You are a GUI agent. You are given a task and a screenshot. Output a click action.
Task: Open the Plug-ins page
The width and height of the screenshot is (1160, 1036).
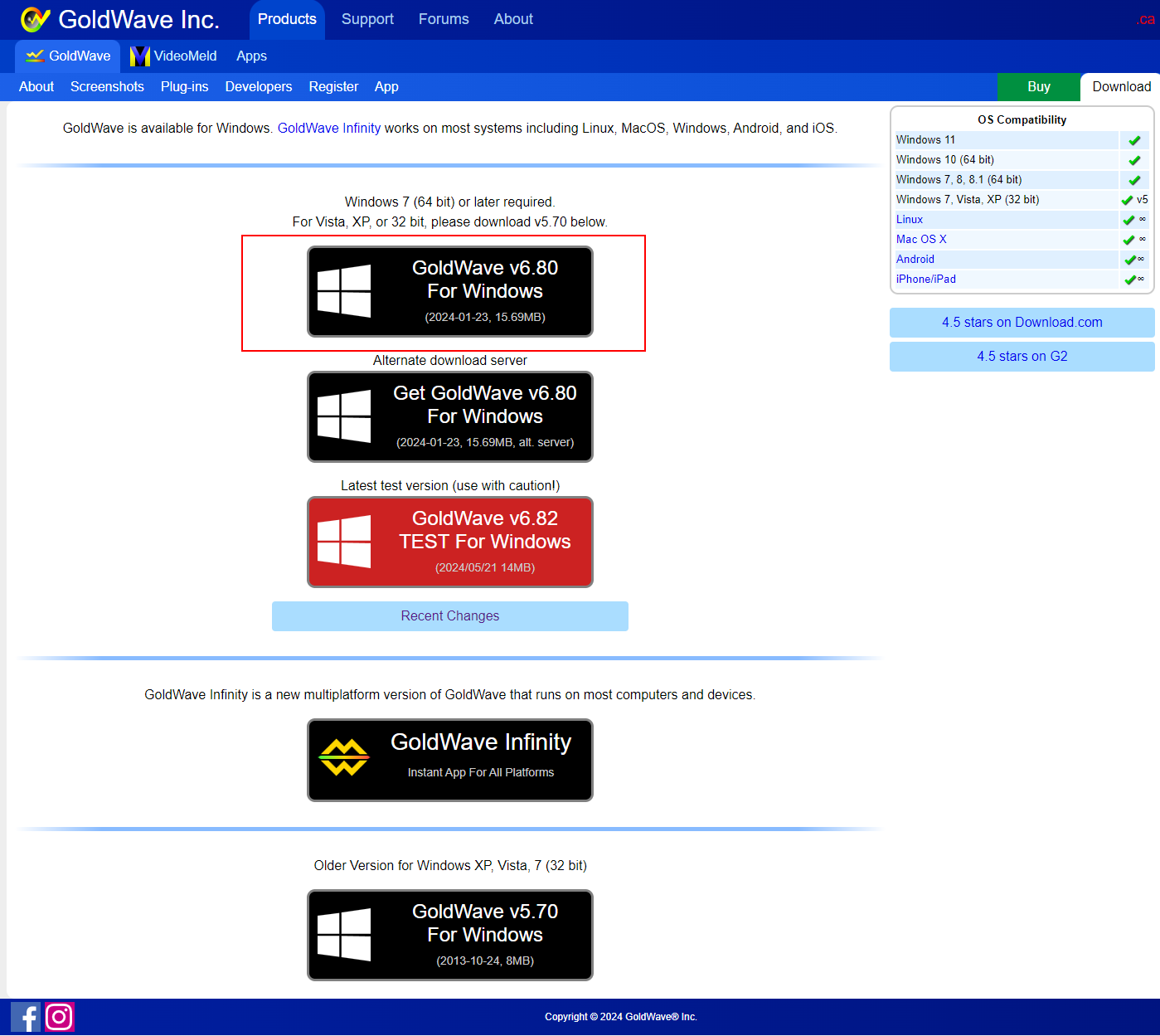click(x=184, y=87)
